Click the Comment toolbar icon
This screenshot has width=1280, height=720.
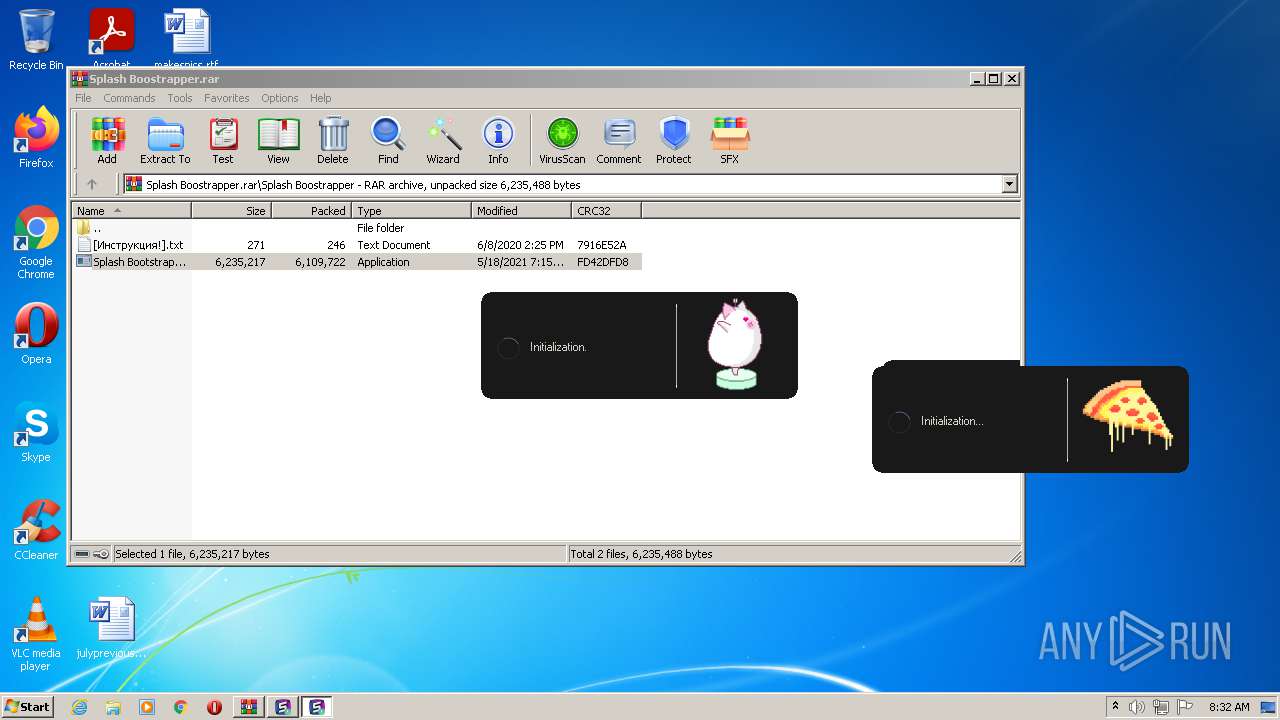(x=619, y=141)
